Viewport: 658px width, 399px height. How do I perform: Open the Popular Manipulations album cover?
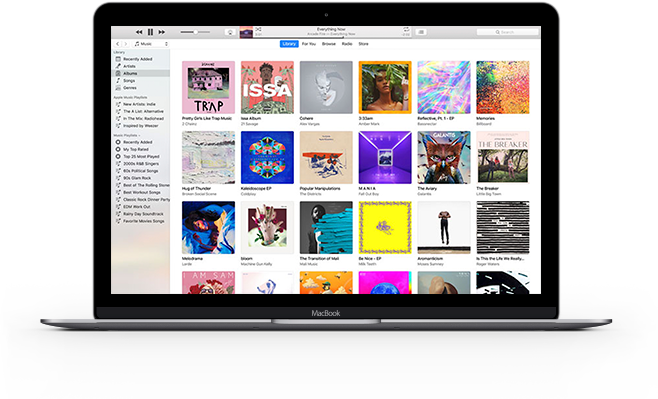(x=326, y=157)
